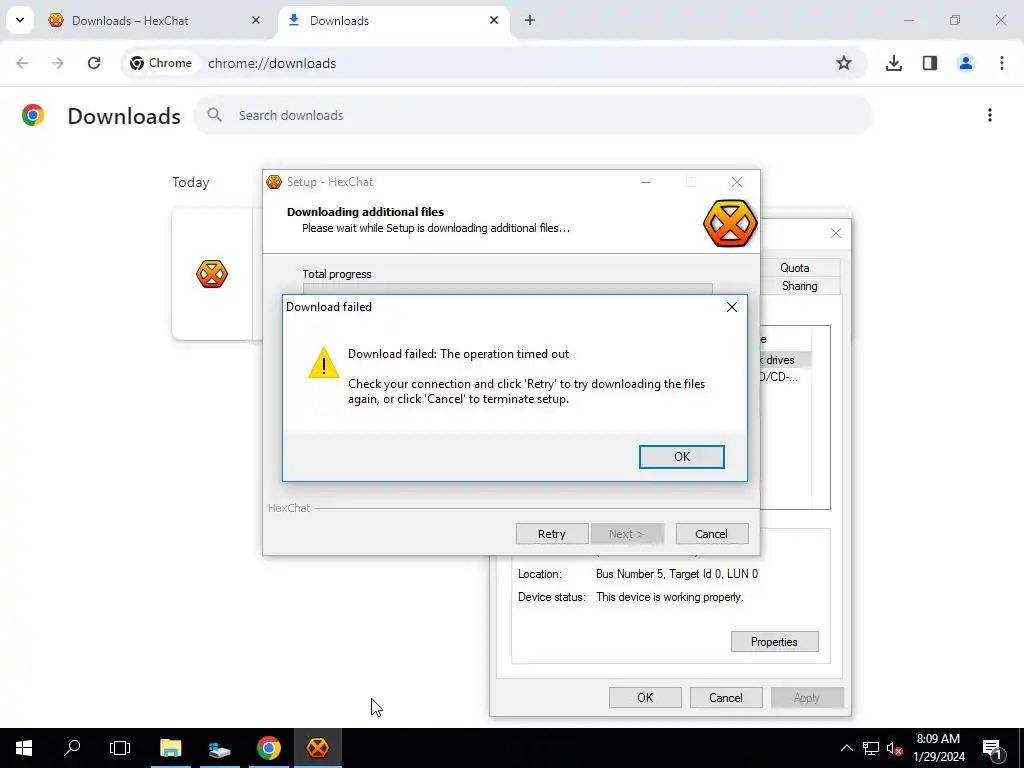
Task: Click the muted volume tray icon
Action: [x=894, y=748]
